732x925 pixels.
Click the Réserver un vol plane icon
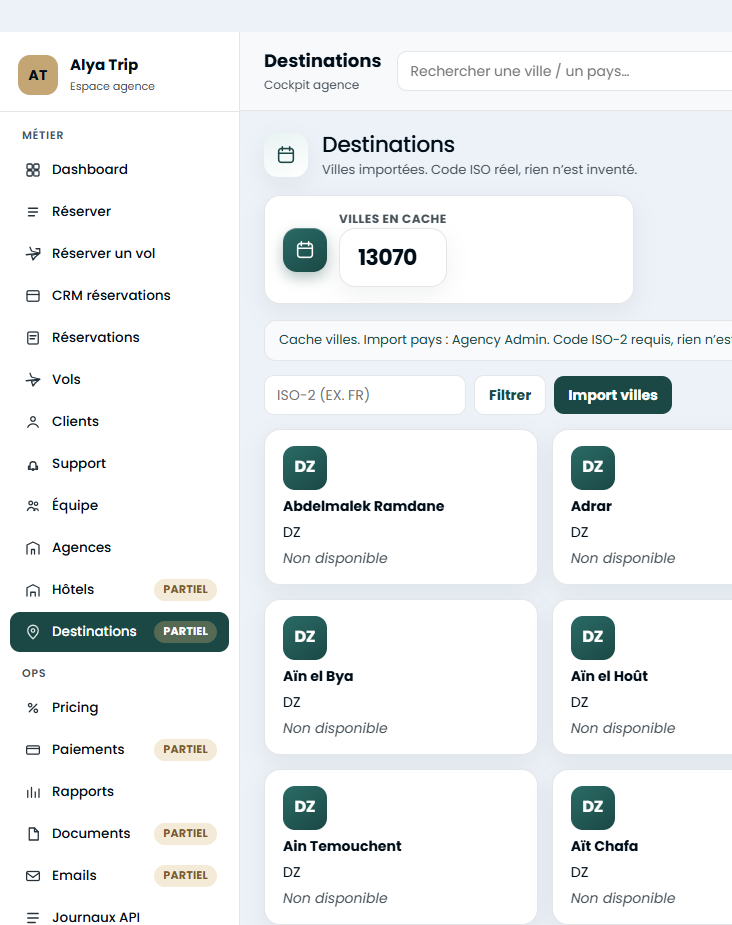click(x=33, y=254)
